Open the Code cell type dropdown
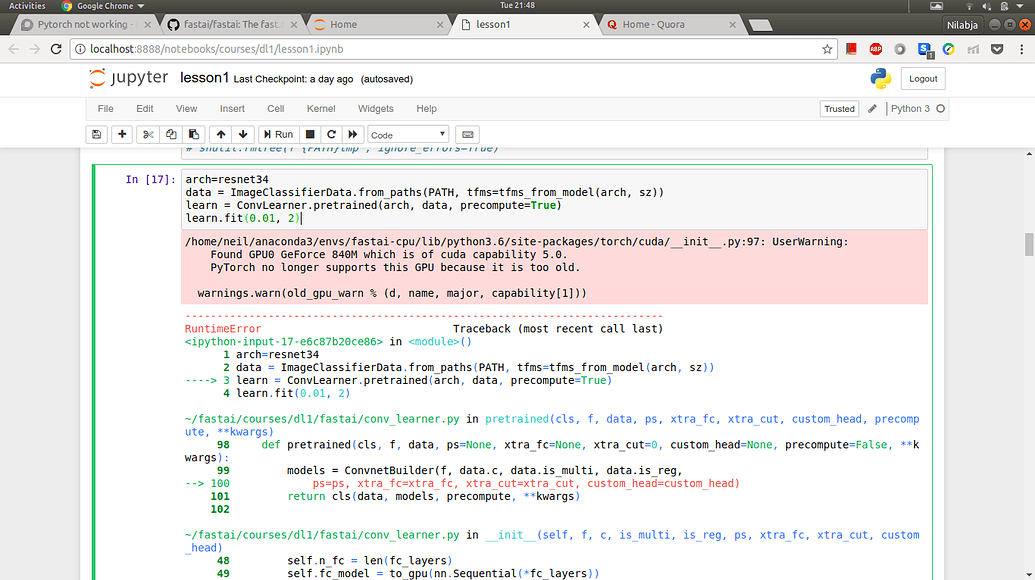This screenshot has height=580, width=1035. point(405,134)
